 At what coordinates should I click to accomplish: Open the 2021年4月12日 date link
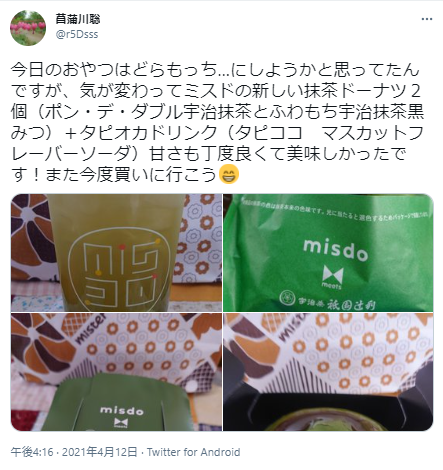(x=100, y=452)
